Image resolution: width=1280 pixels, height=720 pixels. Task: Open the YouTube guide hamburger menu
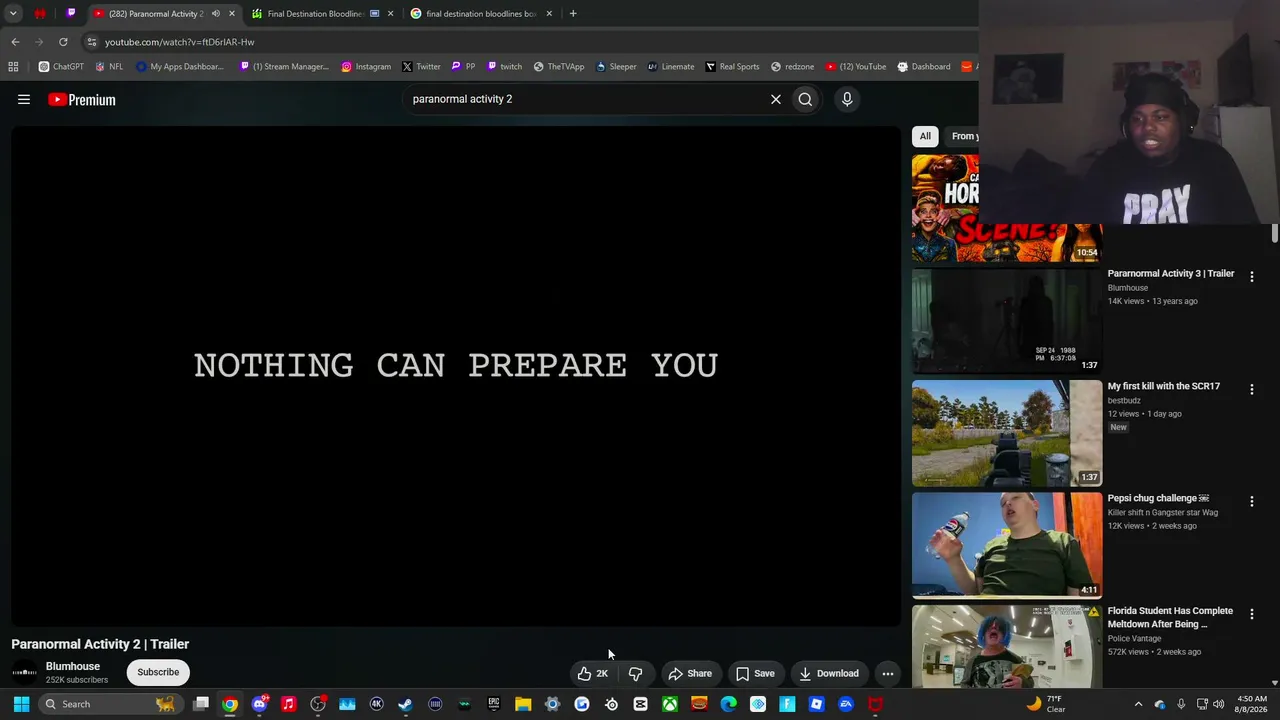pyautogui.click(x=24, y=99)
